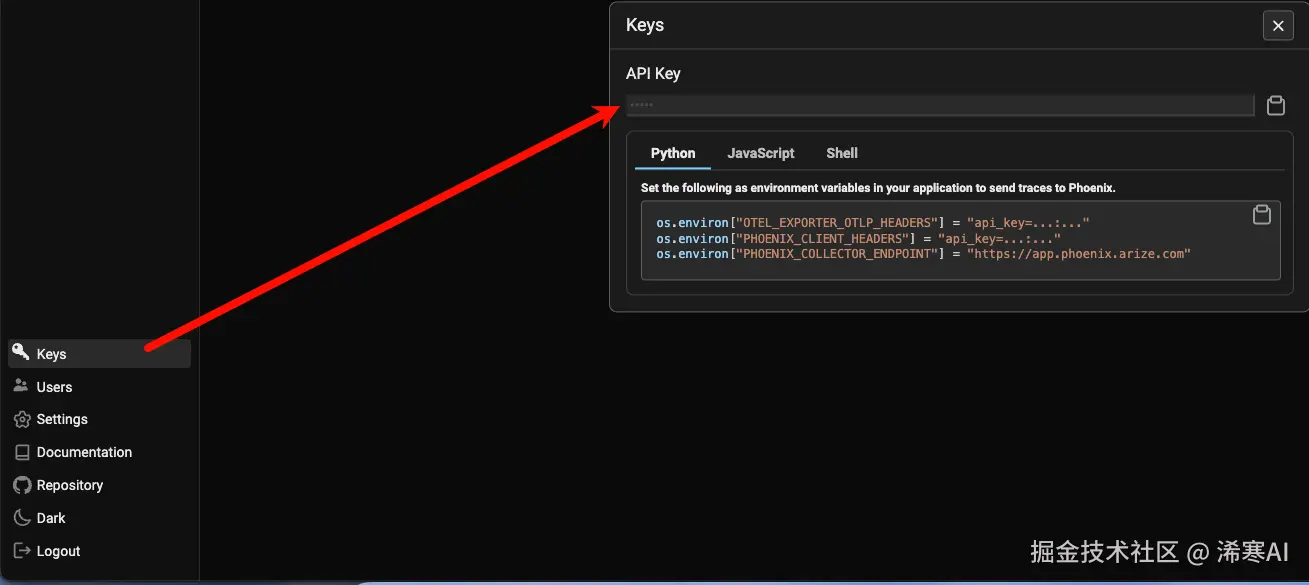Open Keys from the sidebar
Image resolution: width=1309 pixels, height=585 pixels.
click(99, 354)
